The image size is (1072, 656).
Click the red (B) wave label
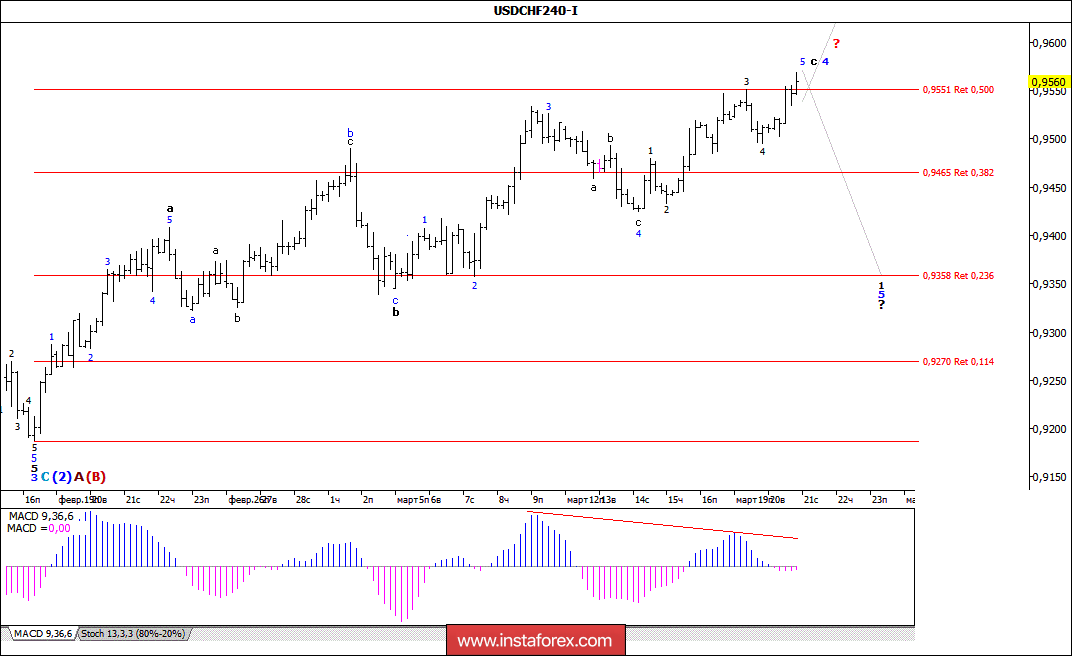(96, 477)
